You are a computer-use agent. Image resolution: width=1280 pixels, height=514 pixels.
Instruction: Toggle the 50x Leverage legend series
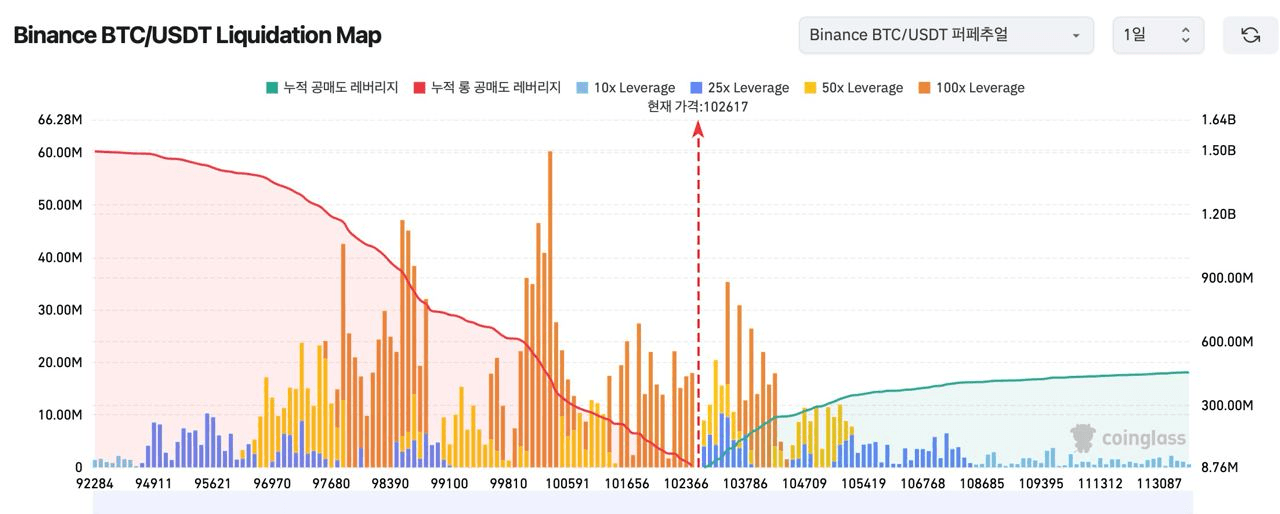click(x=853, y=88)
